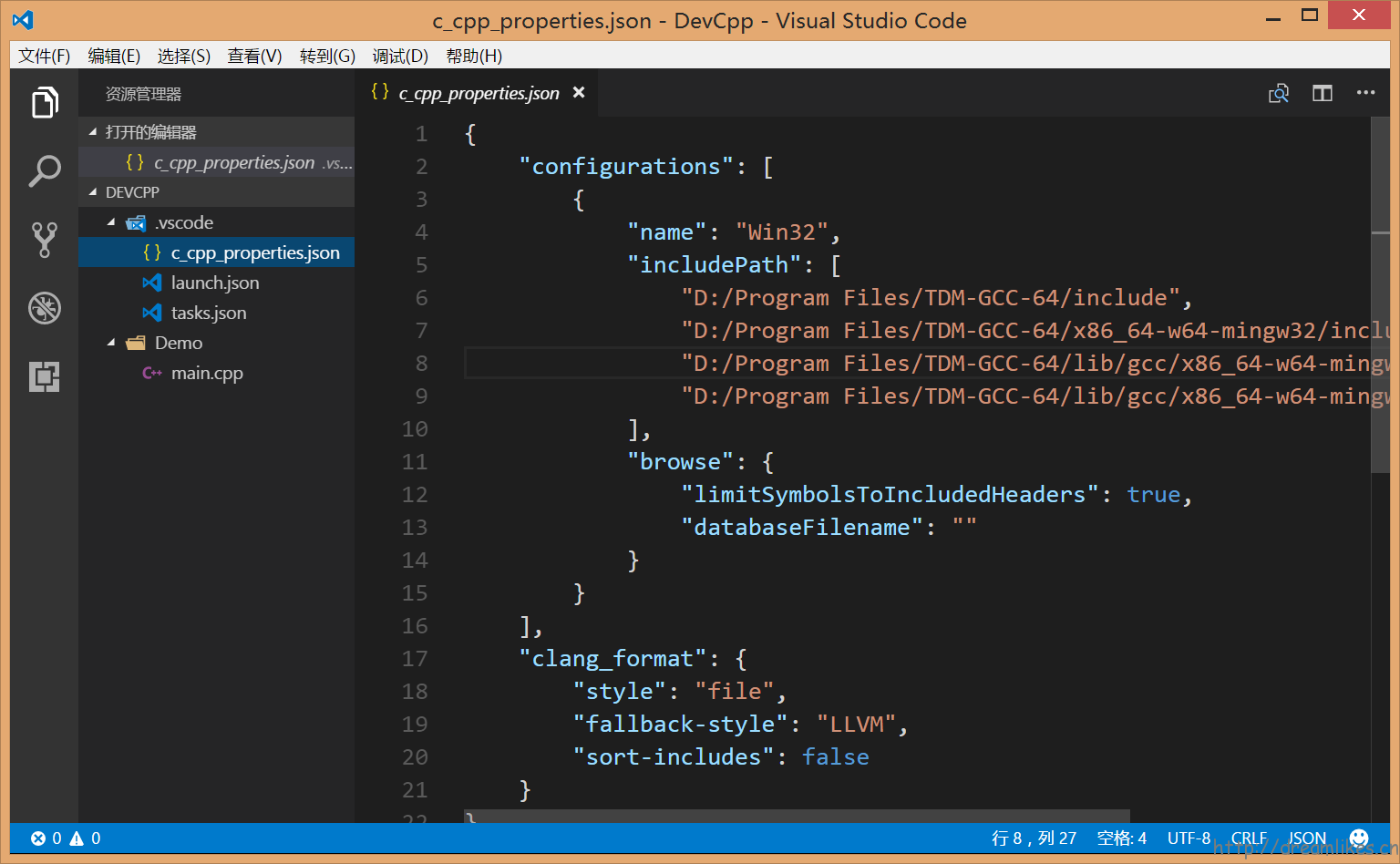Click the Demo folder icon
The width and height of the screenshot is (1400, 864).
tap(136, 343)
